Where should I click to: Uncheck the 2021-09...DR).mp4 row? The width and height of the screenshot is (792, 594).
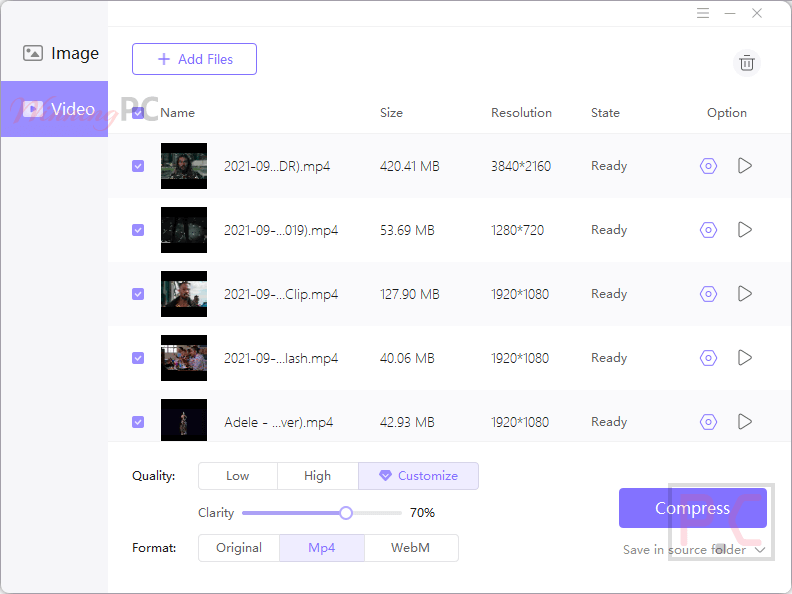tap(138, 166)
